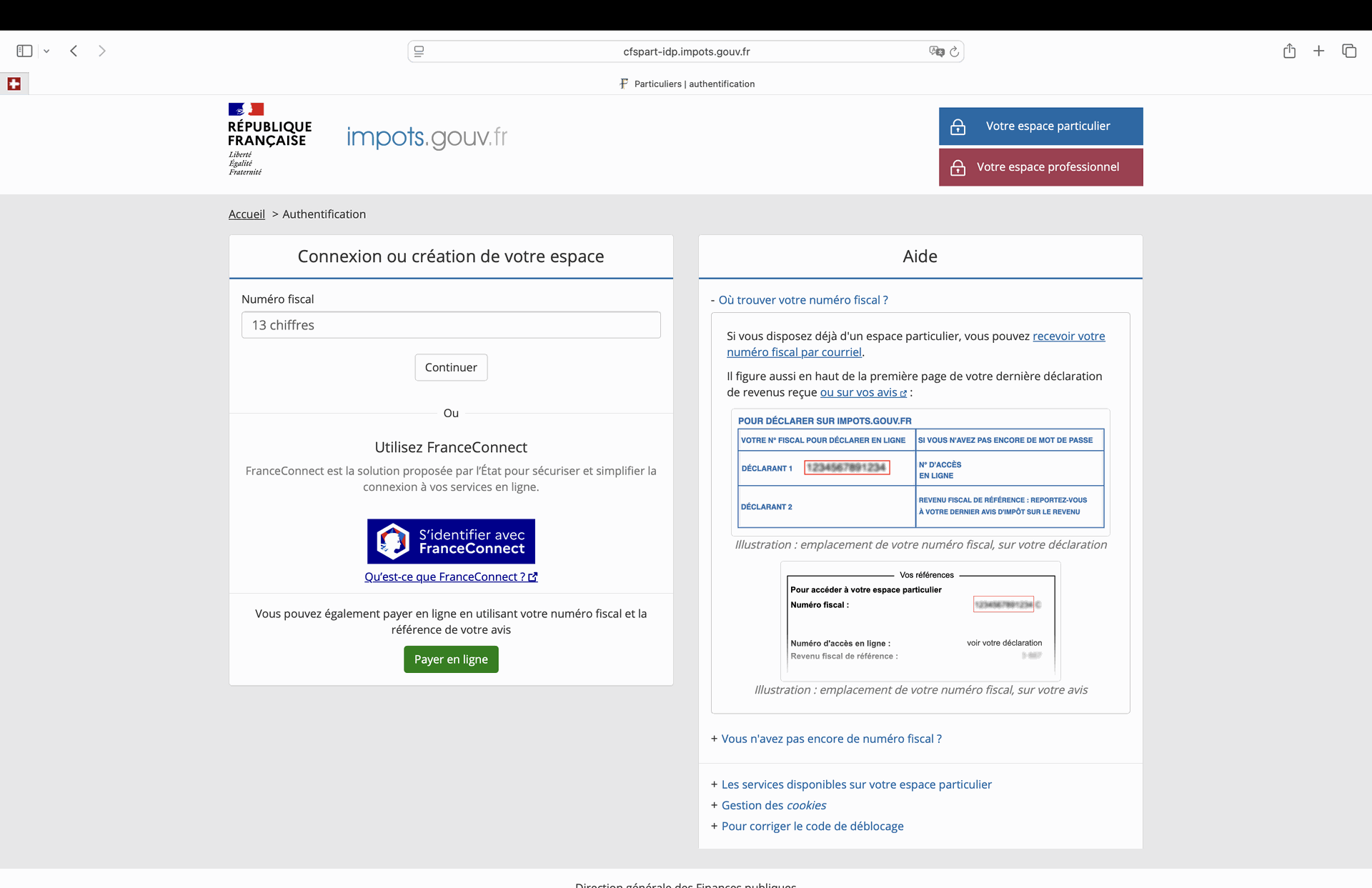Follow 'Qu'est-ce que FranceConnect ?' link
1372x888 pixels.
450,577
